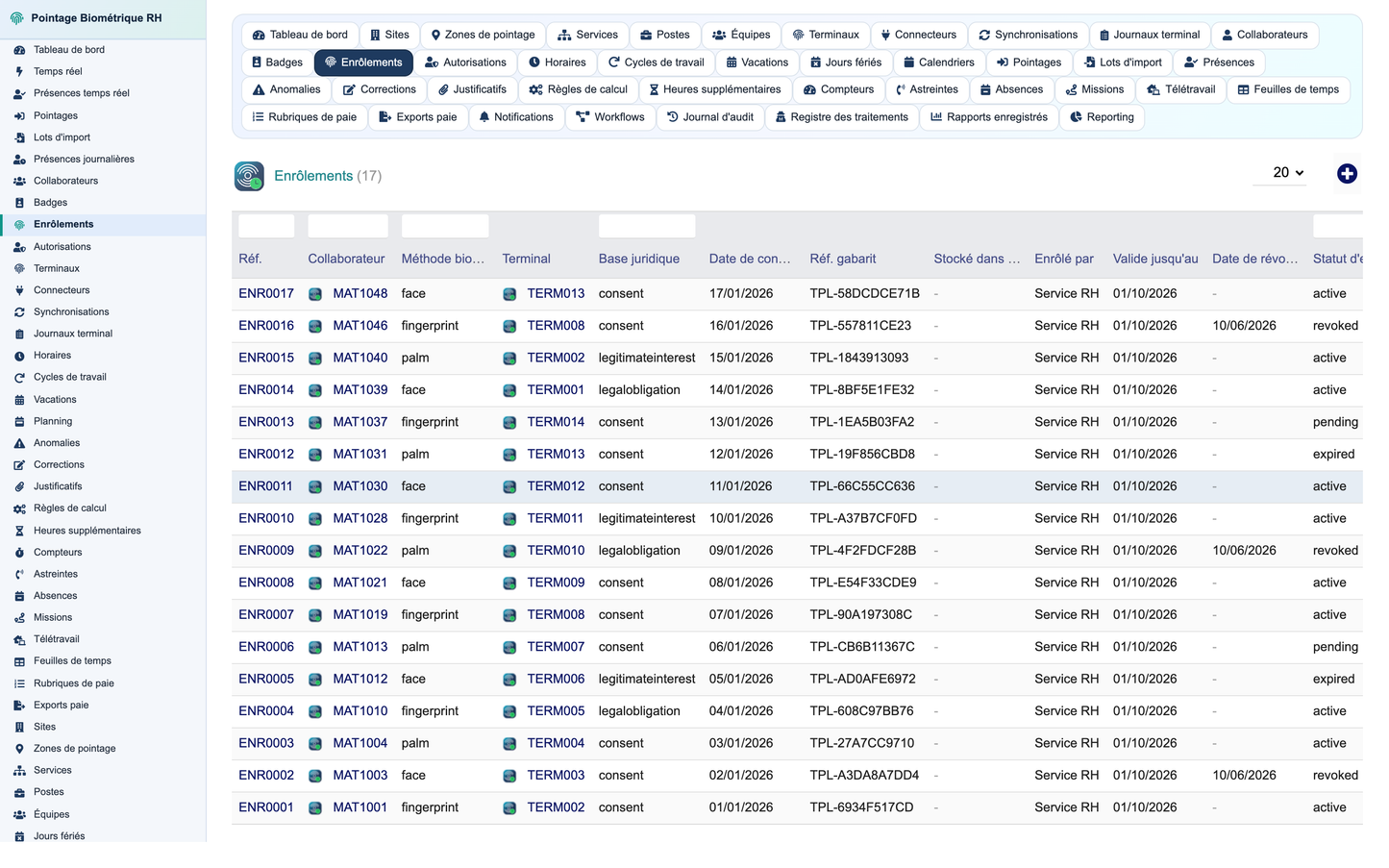Open the Autorisations top tab

coord(465,62)
